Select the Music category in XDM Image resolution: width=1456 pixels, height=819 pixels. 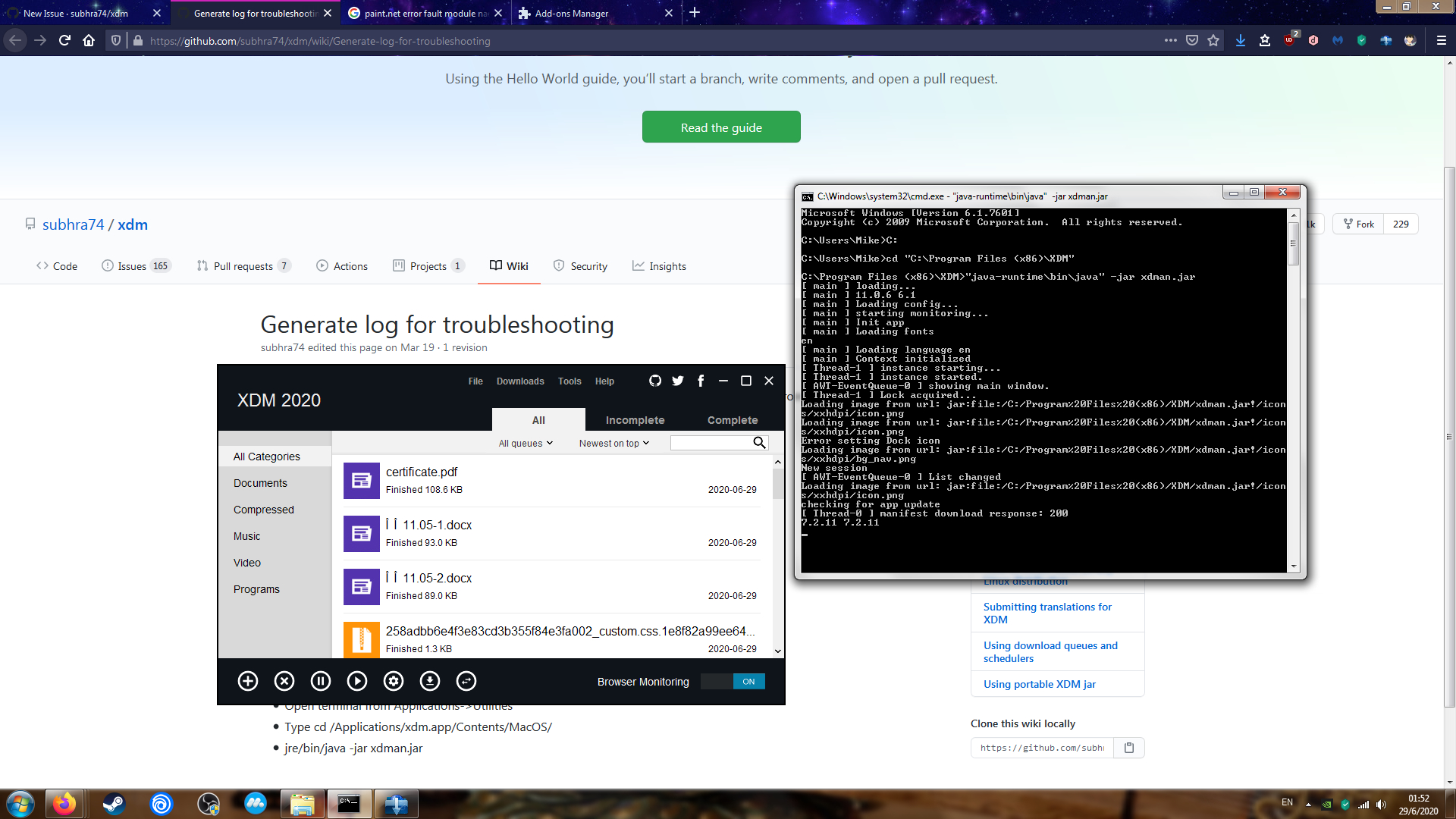click(x=246, y=536)
